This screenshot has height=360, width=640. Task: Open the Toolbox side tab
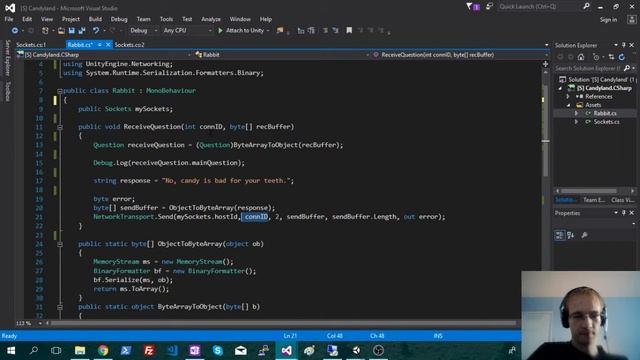point(7,91)
